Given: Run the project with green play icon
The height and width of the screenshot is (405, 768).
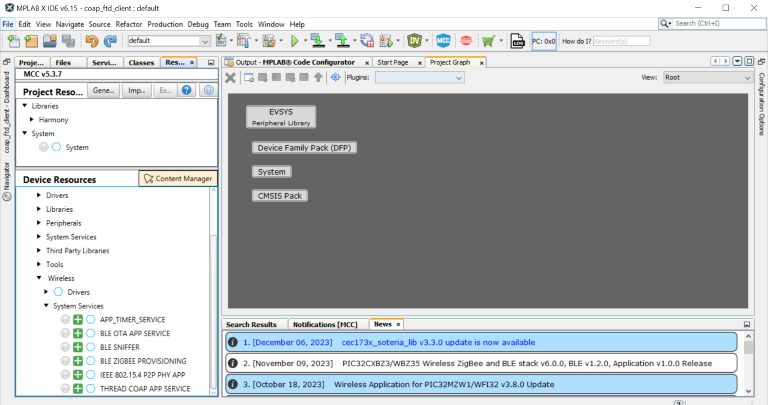Looking at the screenshot, I should pyautogui.click(x=294, y=41).
